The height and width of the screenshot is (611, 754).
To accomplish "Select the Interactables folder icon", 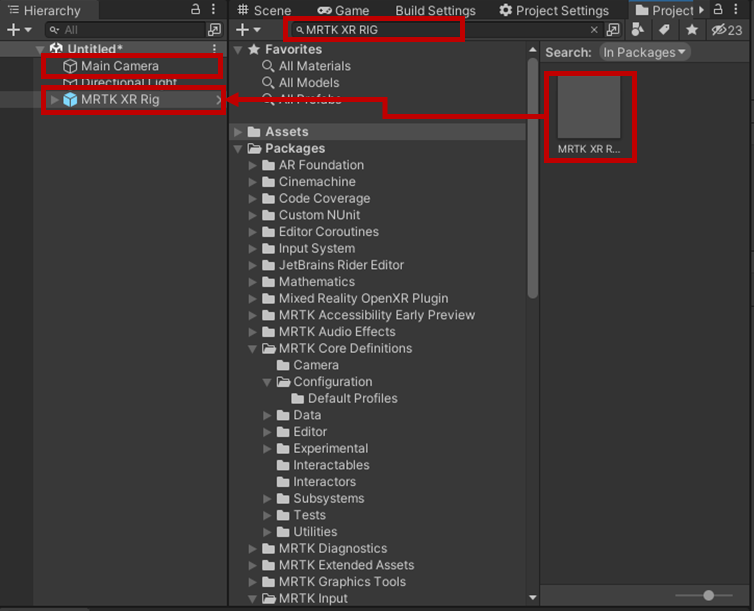I will coord(283,465).
